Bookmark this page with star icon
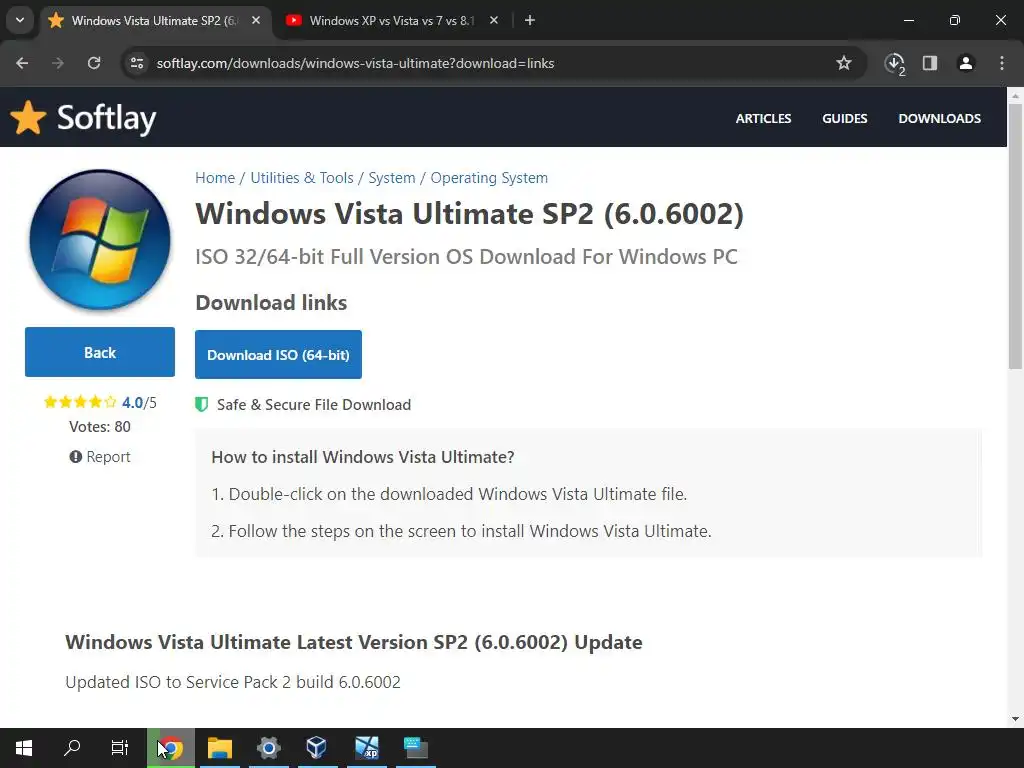The image size is (1024, 768). [844, 63]
